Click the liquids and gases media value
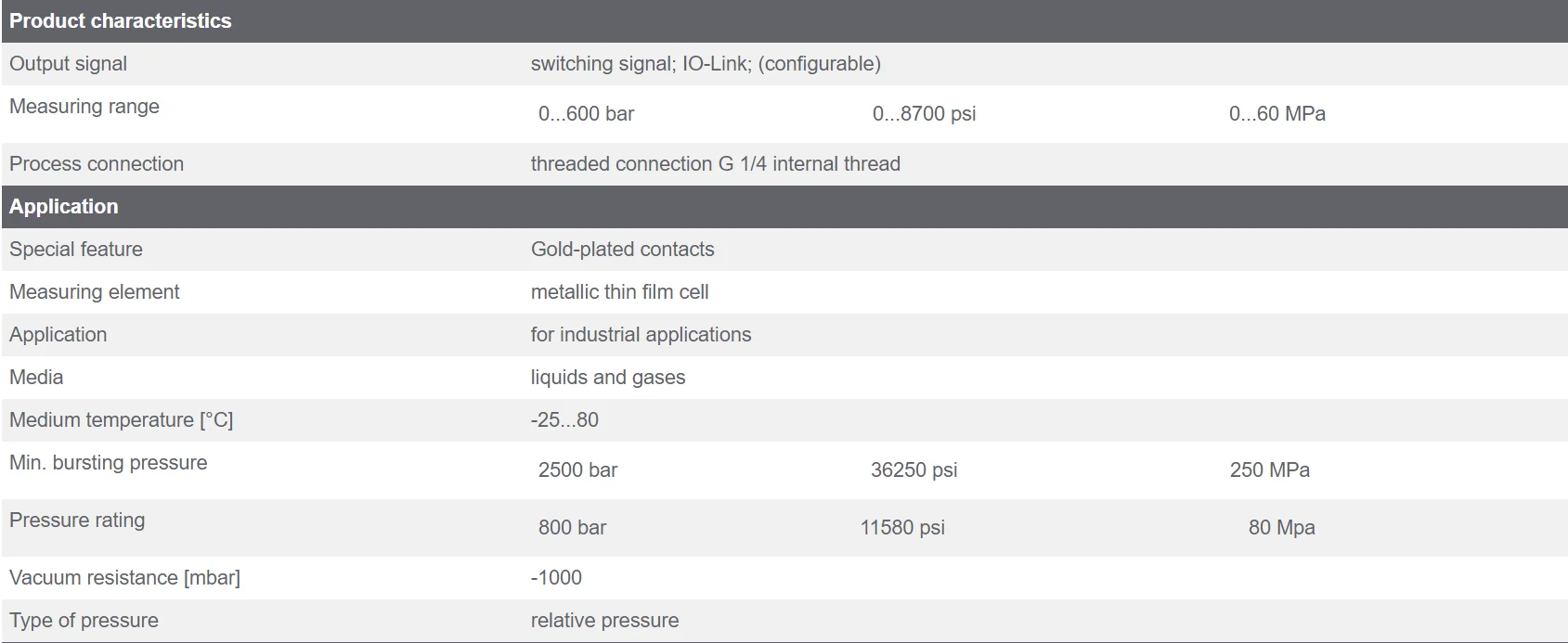Viewport: 1568px width, 643px height. tap(607, 378)
